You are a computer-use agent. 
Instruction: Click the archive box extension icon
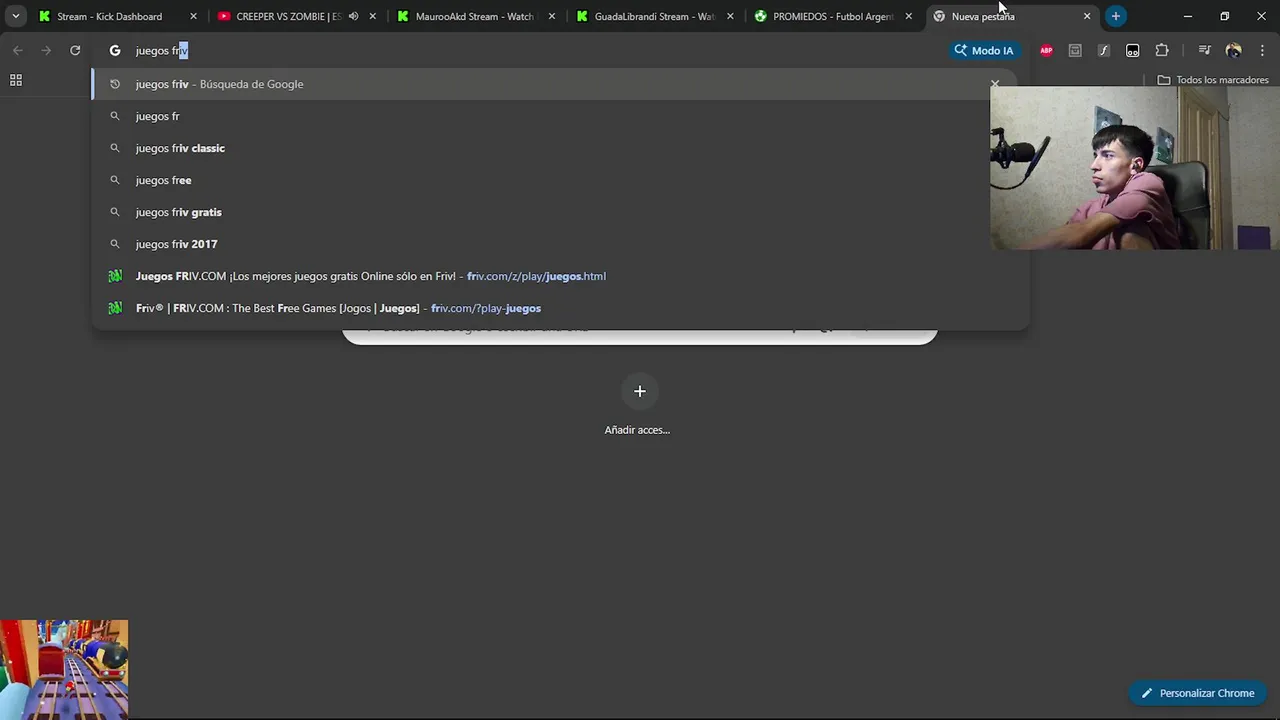[x=1075, y=50]
